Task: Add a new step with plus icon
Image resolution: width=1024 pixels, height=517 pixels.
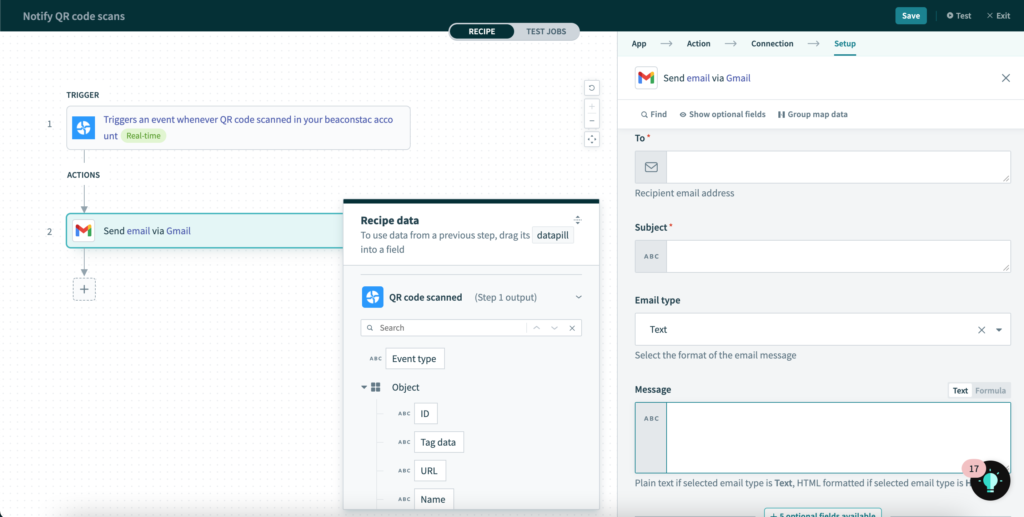Action: pos(84,289)
